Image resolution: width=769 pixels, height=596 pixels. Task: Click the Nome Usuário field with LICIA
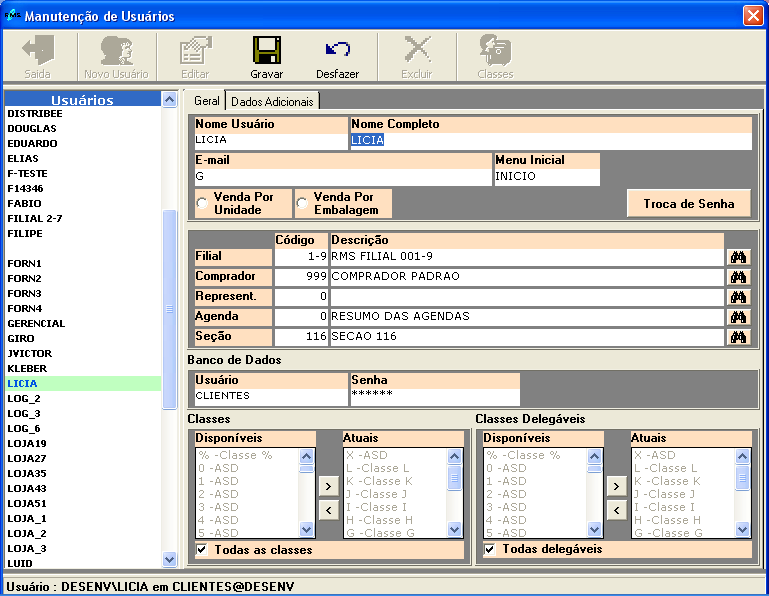(271, 141)
